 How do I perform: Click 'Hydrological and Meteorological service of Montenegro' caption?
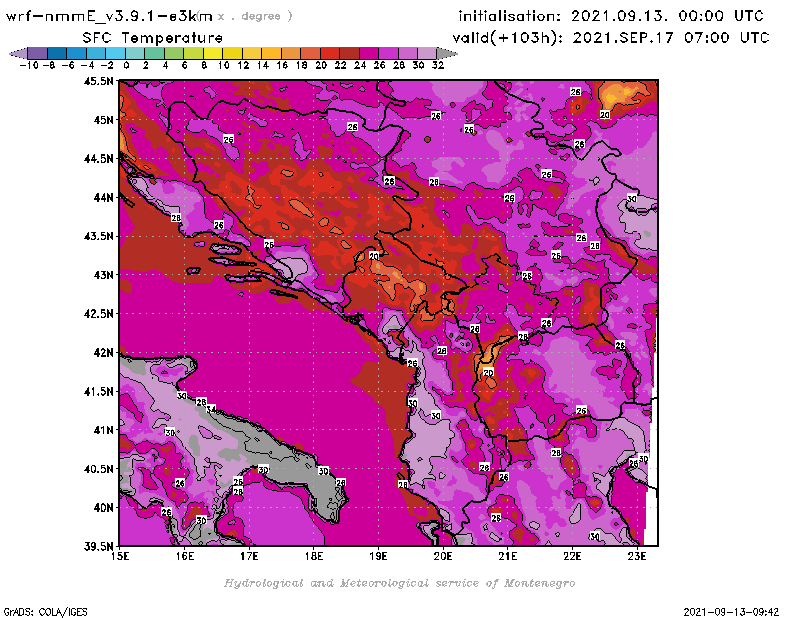coord(399,583)
